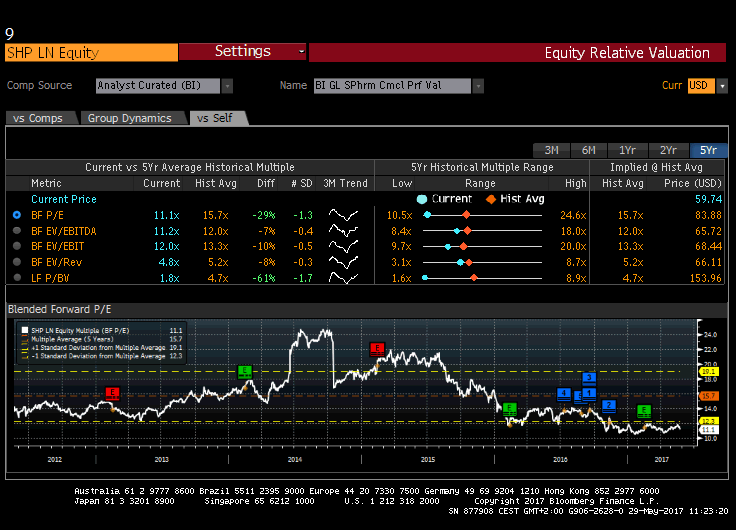Expand the Name dropdown arrow
The image size is (736, 530).
478,86
